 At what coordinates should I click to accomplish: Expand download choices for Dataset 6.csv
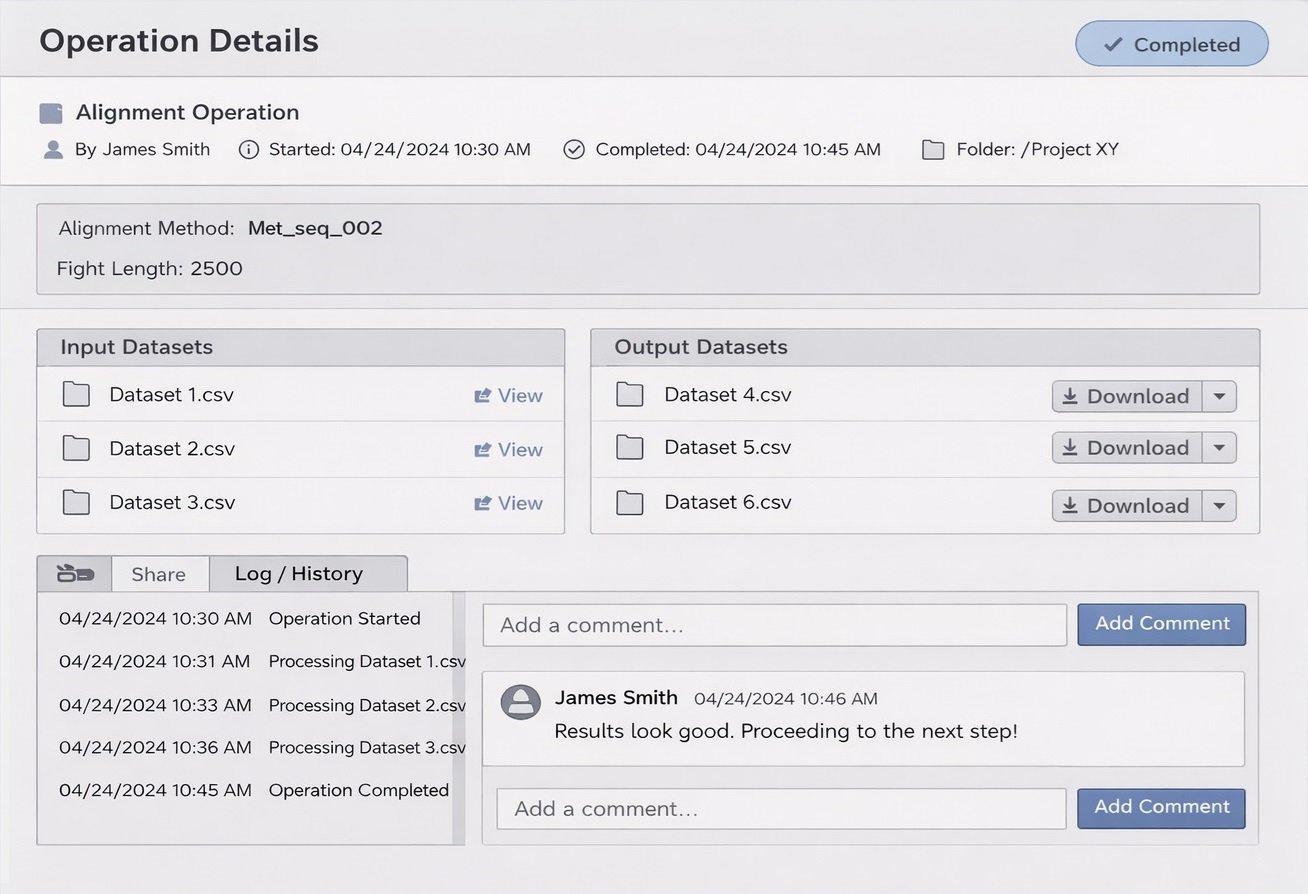[x=1219, y=505]
